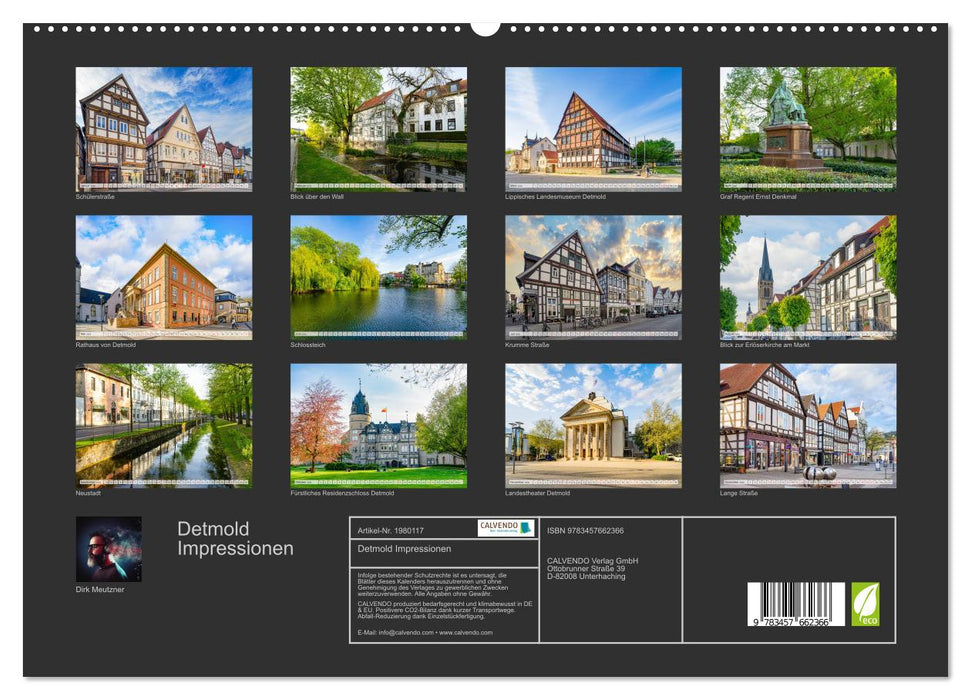The height and width of the screenshot is (700, 971).
Task: Open the Rathaus von Detmold photo
Action: (164, 277)
